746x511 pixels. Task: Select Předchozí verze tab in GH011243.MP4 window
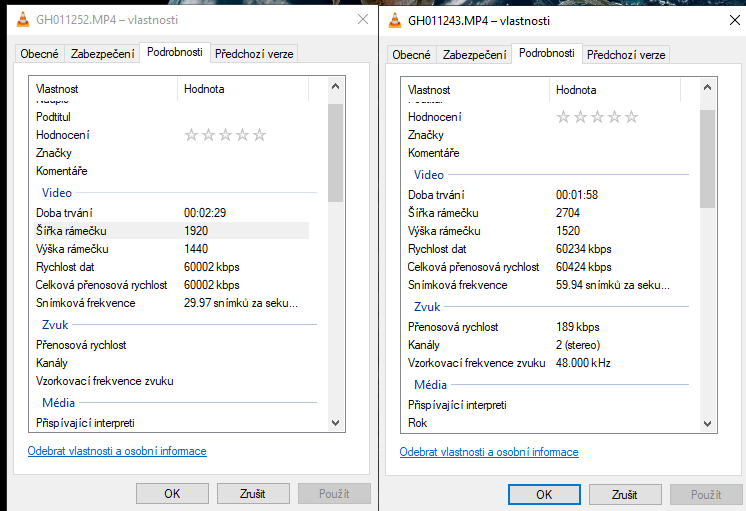tap(626, 55)
